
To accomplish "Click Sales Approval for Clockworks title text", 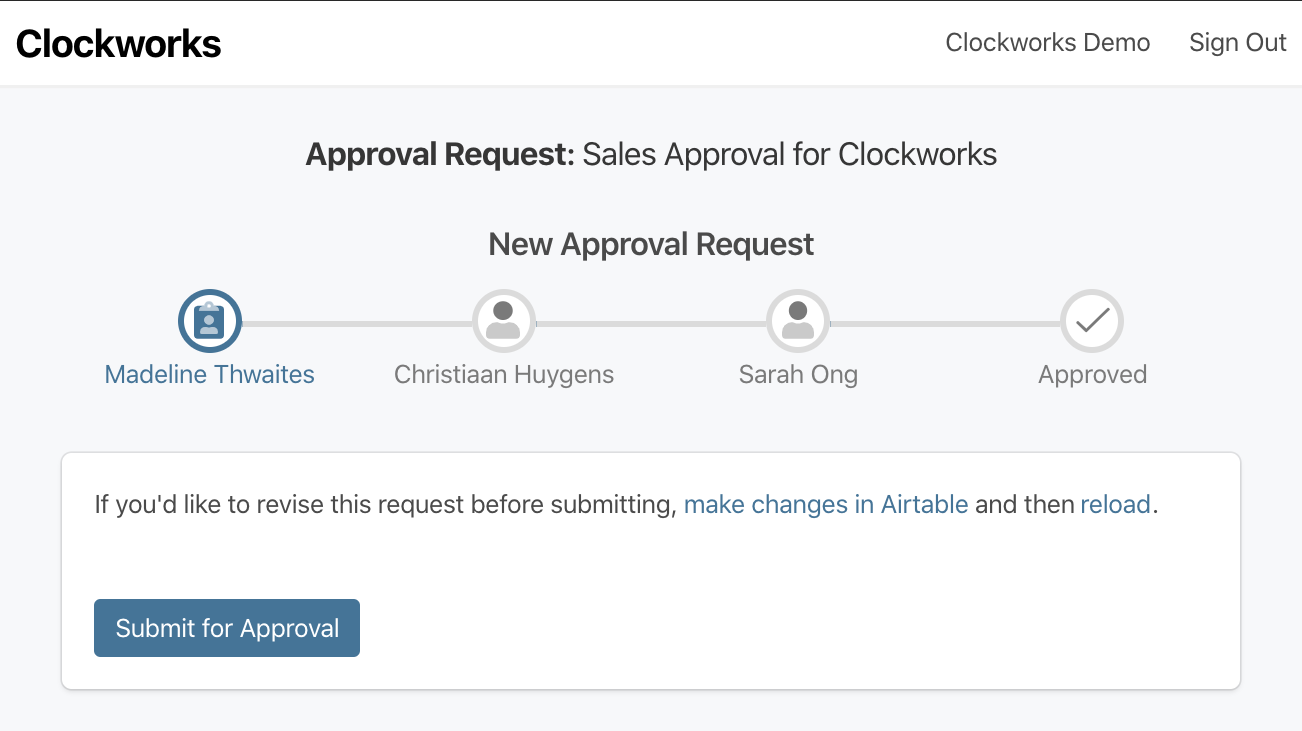I will click(x=789, y=155).
